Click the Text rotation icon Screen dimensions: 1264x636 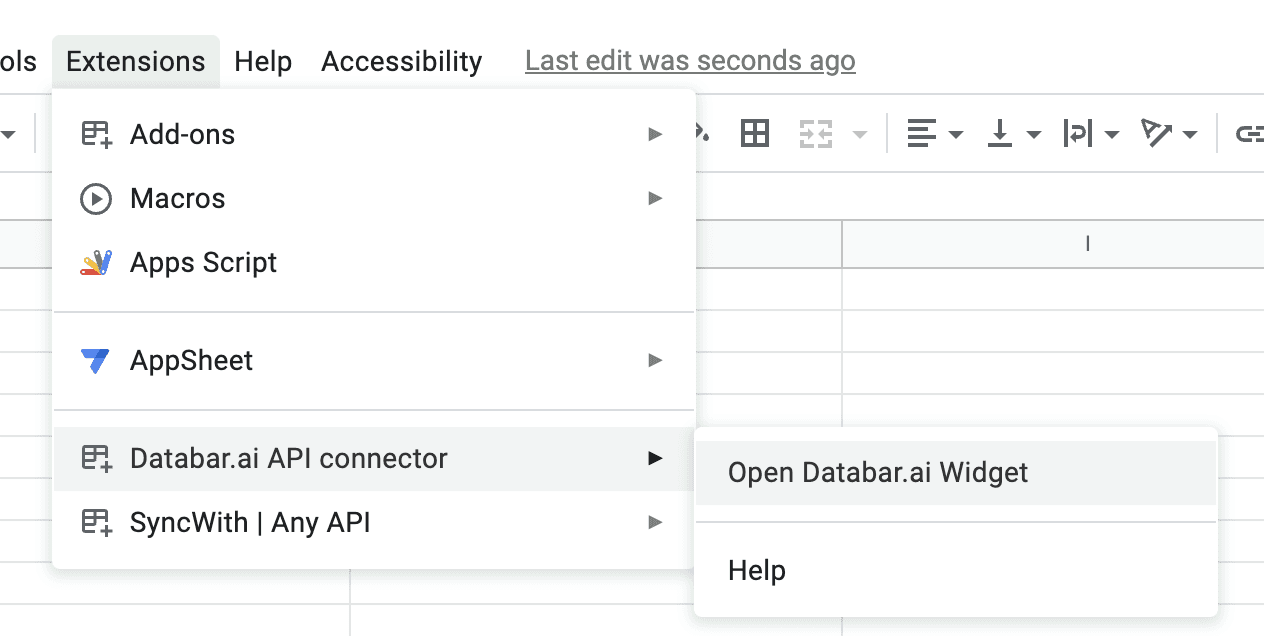[x=1156, y=133]
